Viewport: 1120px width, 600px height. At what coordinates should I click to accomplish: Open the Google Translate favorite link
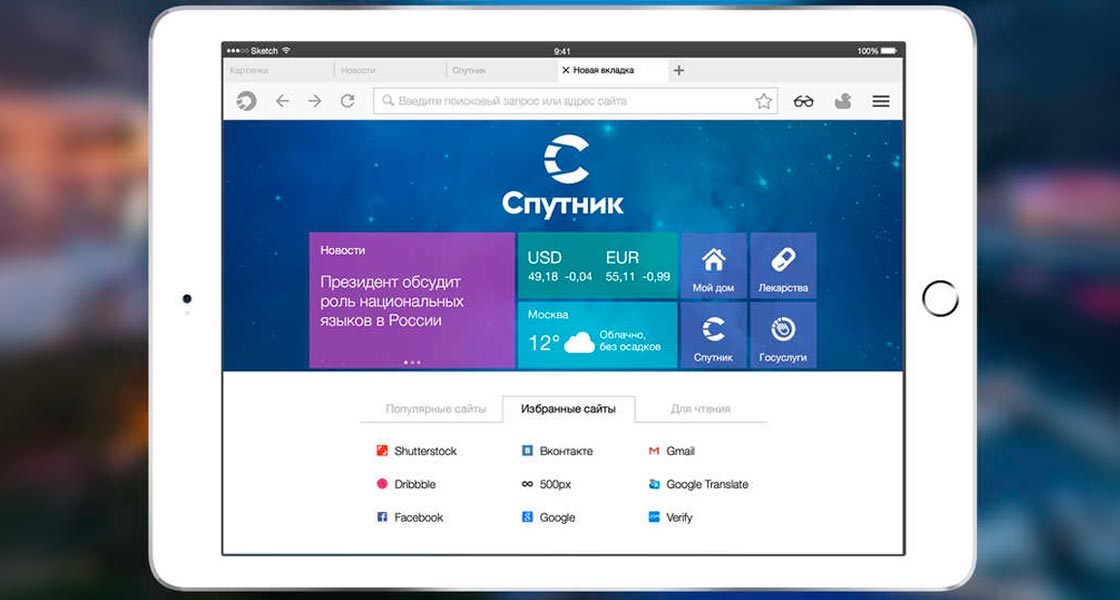699,484
